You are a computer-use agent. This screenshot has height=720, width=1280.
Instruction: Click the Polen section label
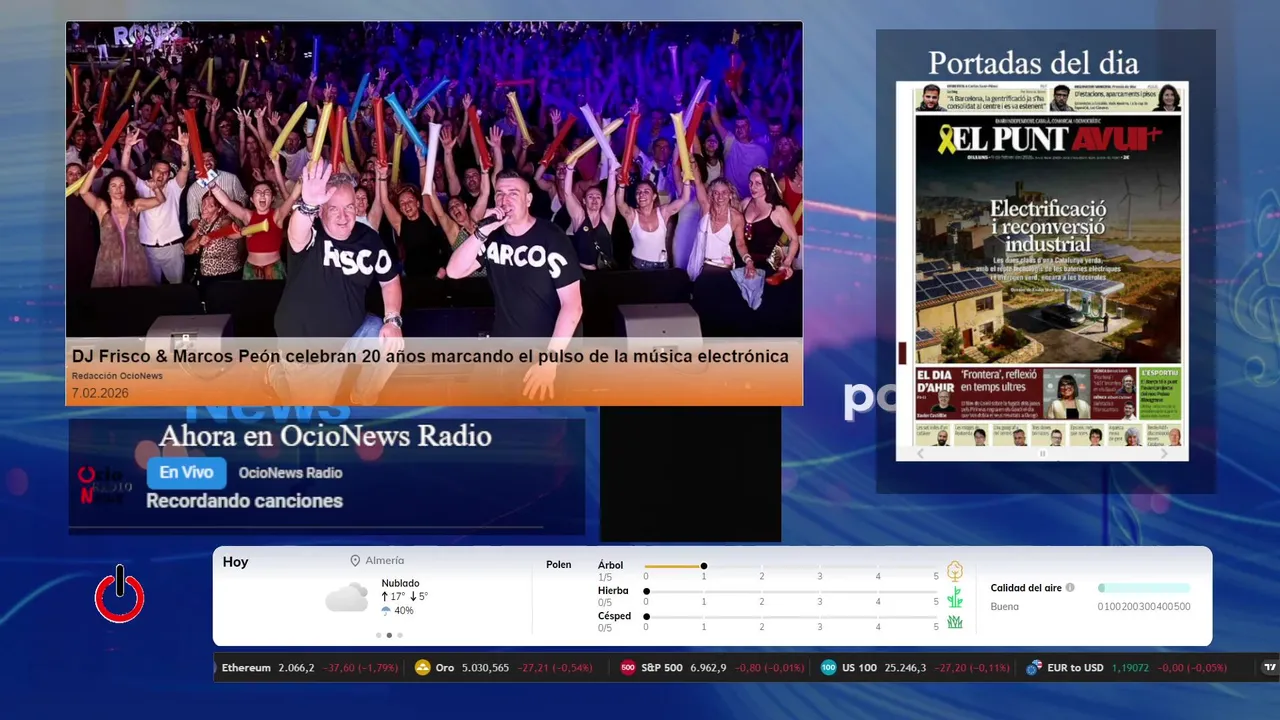coord(559,565)
